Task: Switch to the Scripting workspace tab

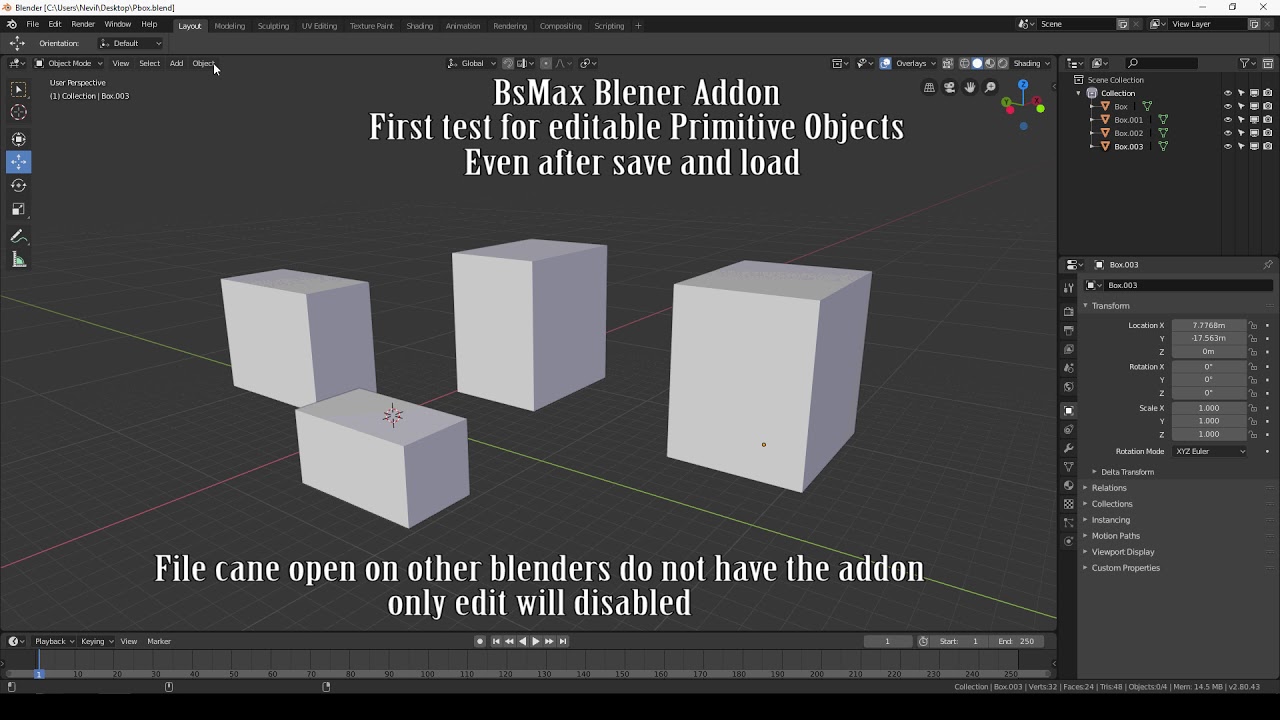Action: click(x=609, y=26)
